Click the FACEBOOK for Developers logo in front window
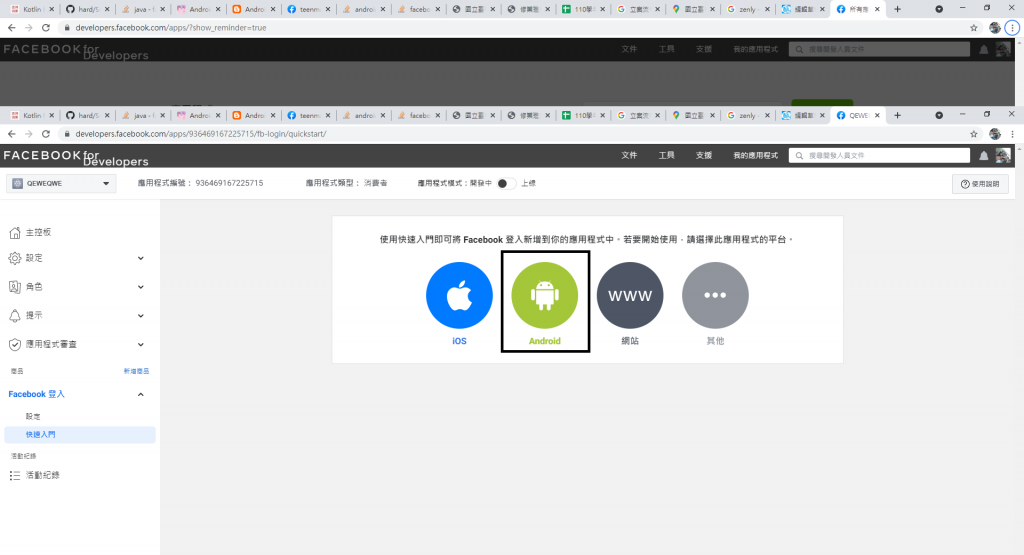The image size is (1024, 555). 76,157
